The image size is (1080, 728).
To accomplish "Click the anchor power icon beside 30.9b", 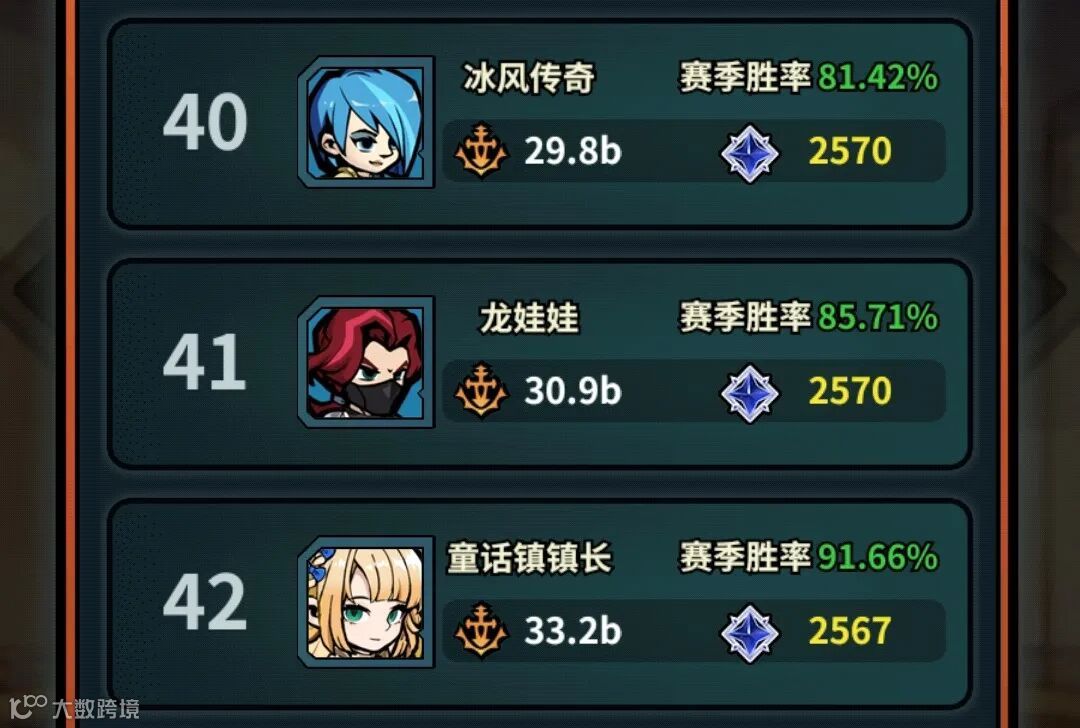I will 481,391.
